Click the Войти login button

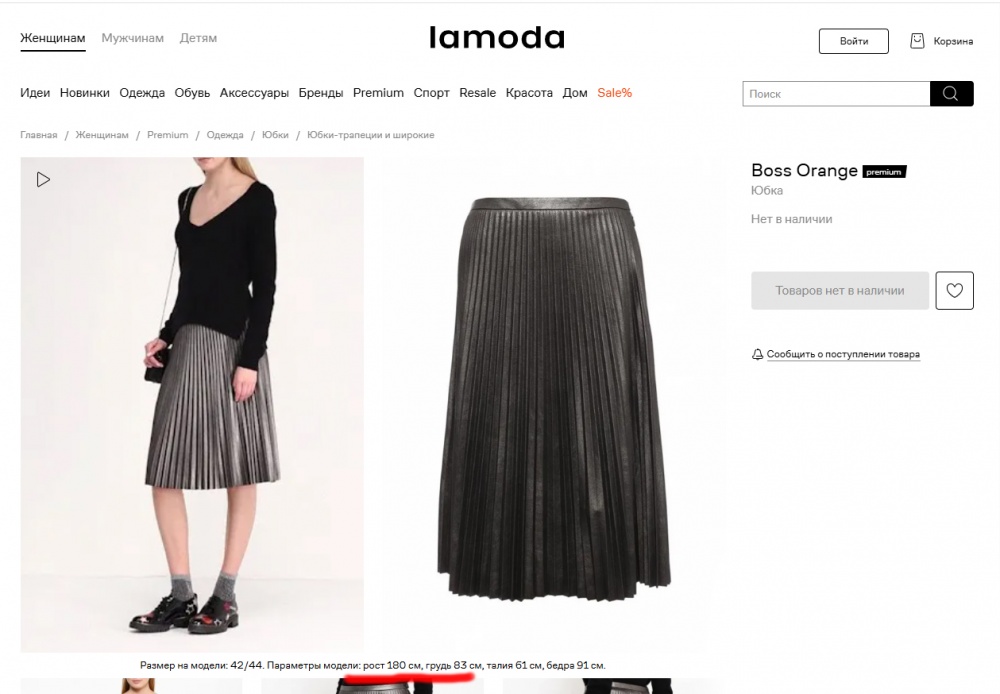[x=853, y=41]
